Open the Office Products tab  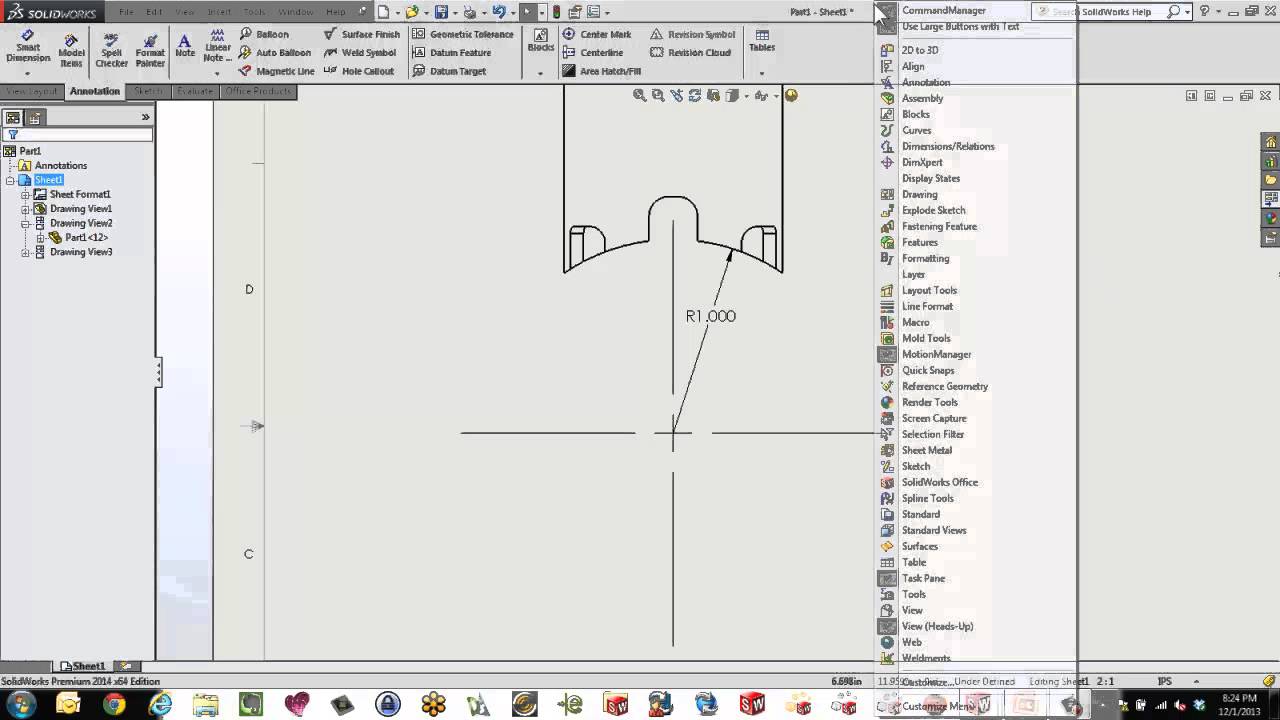[258, 91]
